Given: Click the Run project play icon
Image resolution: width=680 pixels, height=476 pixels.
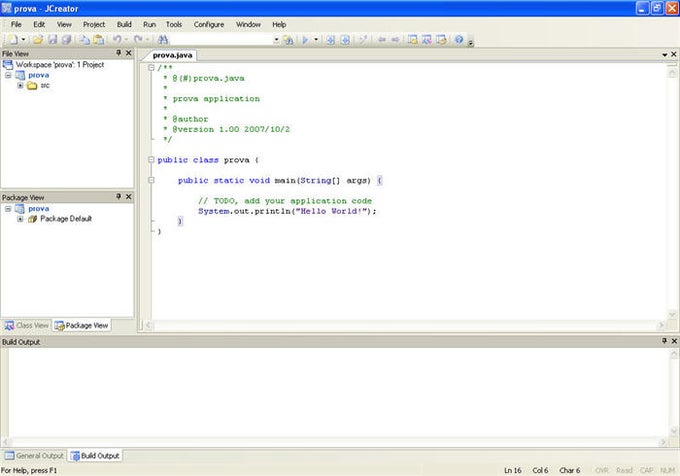Looking at the screenshot, I should click(305, 40).
